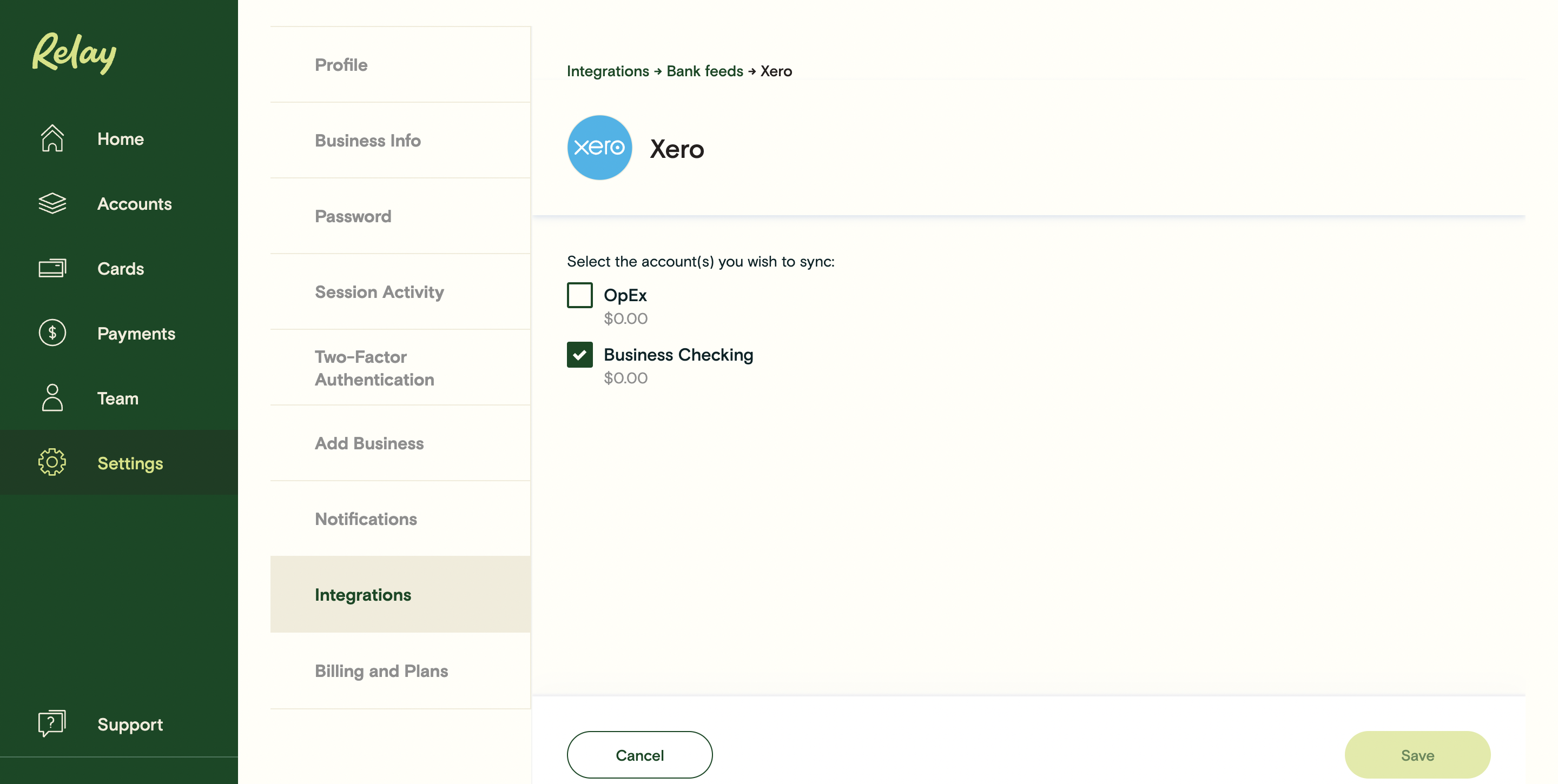
Task: Click 'Select the account(s) you wish to sync' text
Action: (x=701, y=261)
